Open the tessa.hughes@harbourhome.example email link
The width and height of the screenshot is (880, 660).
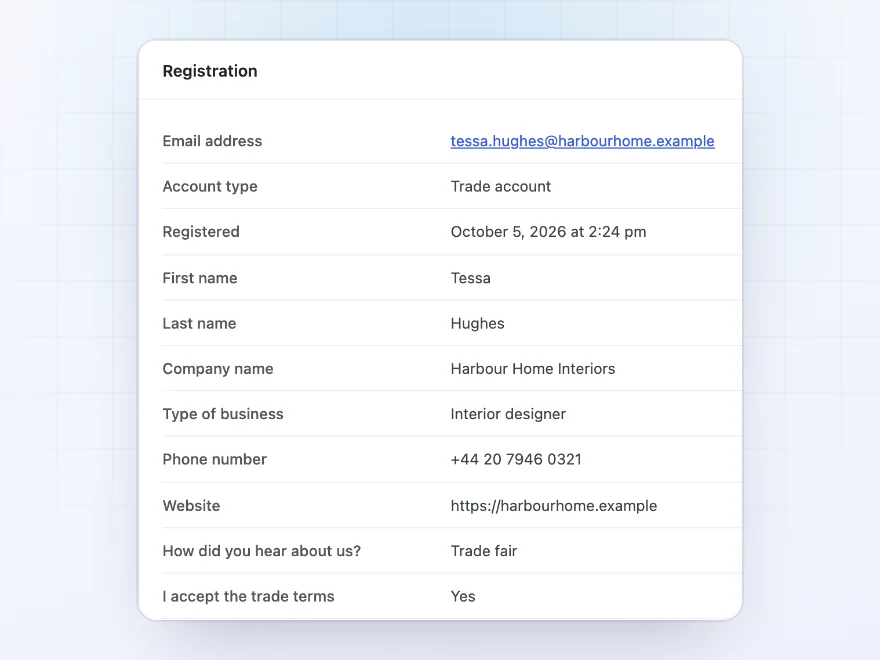(x=582, y=141)
